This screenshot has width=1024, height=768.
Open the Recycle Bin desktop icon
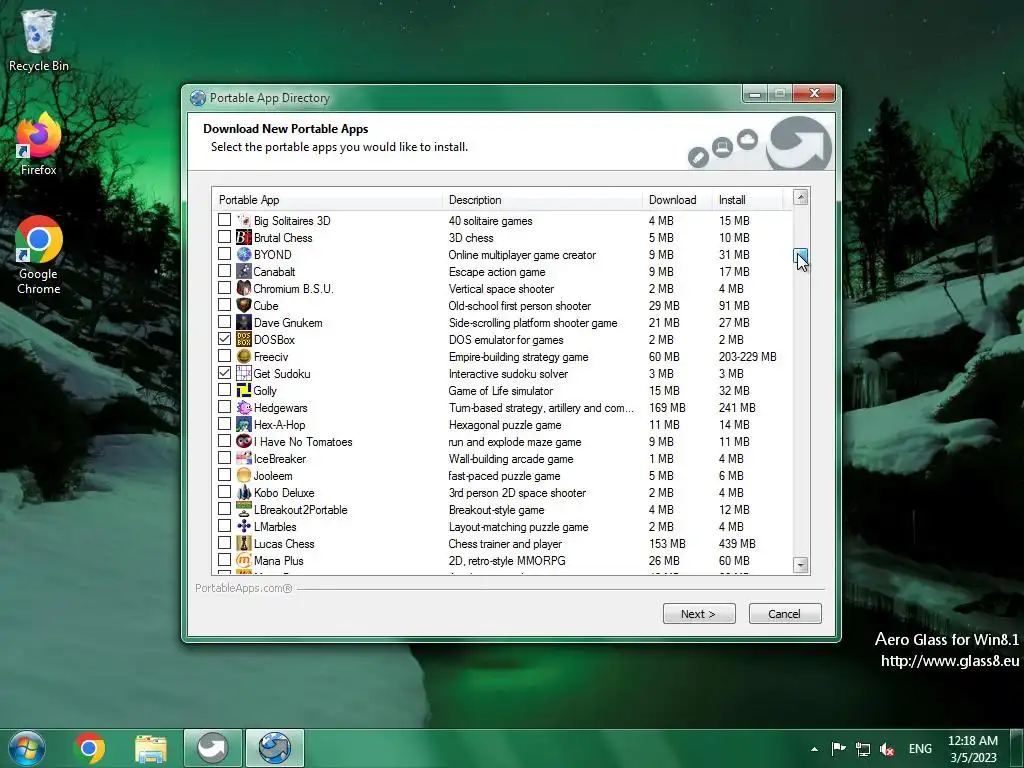pos(39,40)
